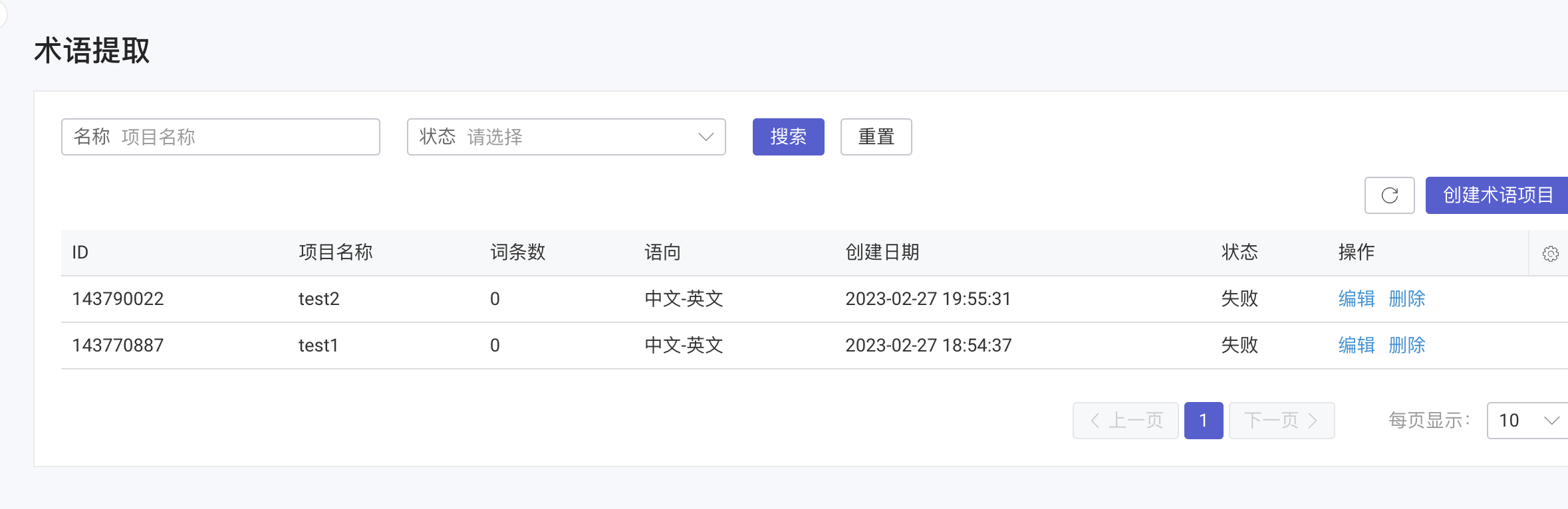Screen dimensions: 1568x509
Task: Delete the test1 project
Action: tap(1406, 346)
